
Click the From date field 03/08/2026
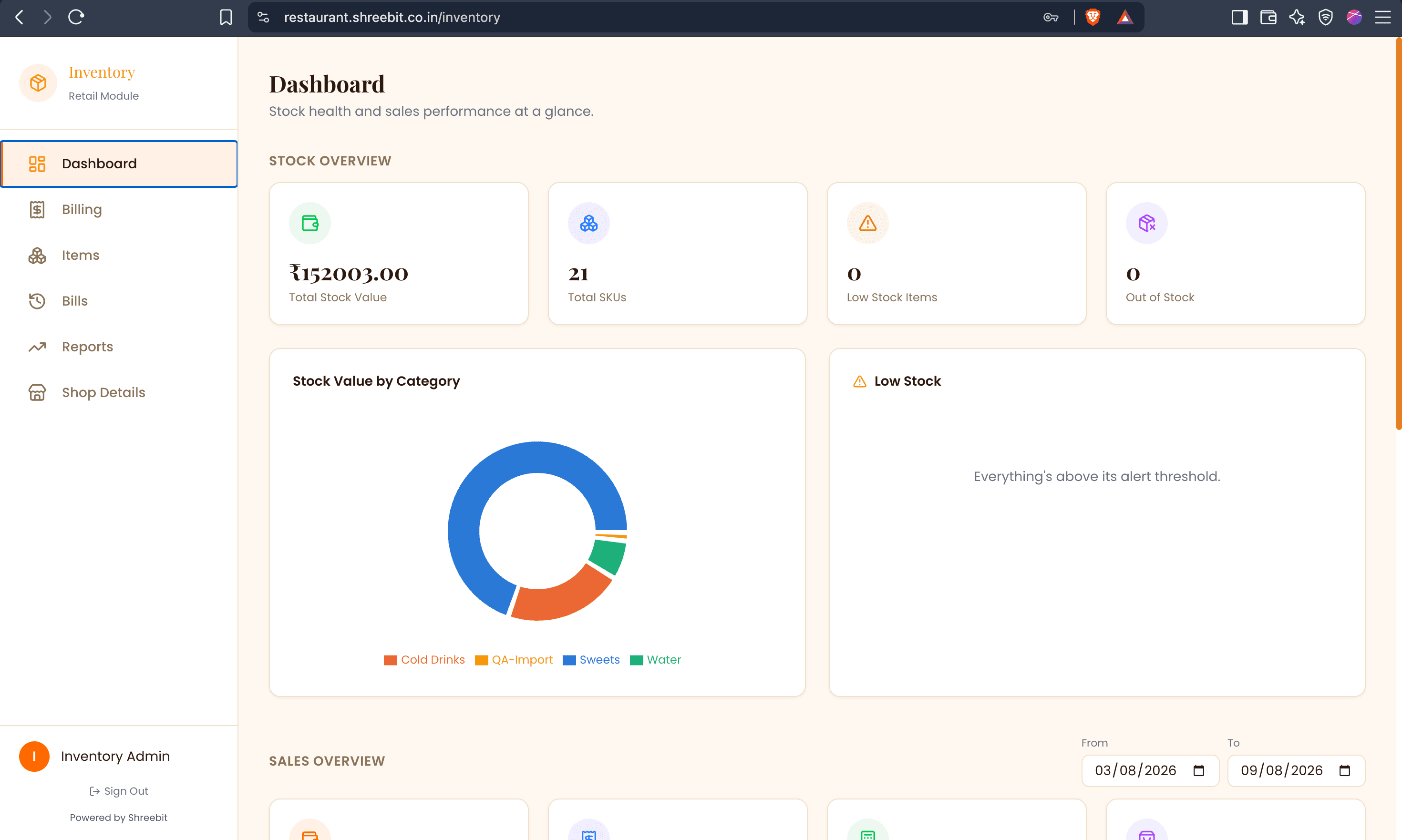tap(1150, 770)
